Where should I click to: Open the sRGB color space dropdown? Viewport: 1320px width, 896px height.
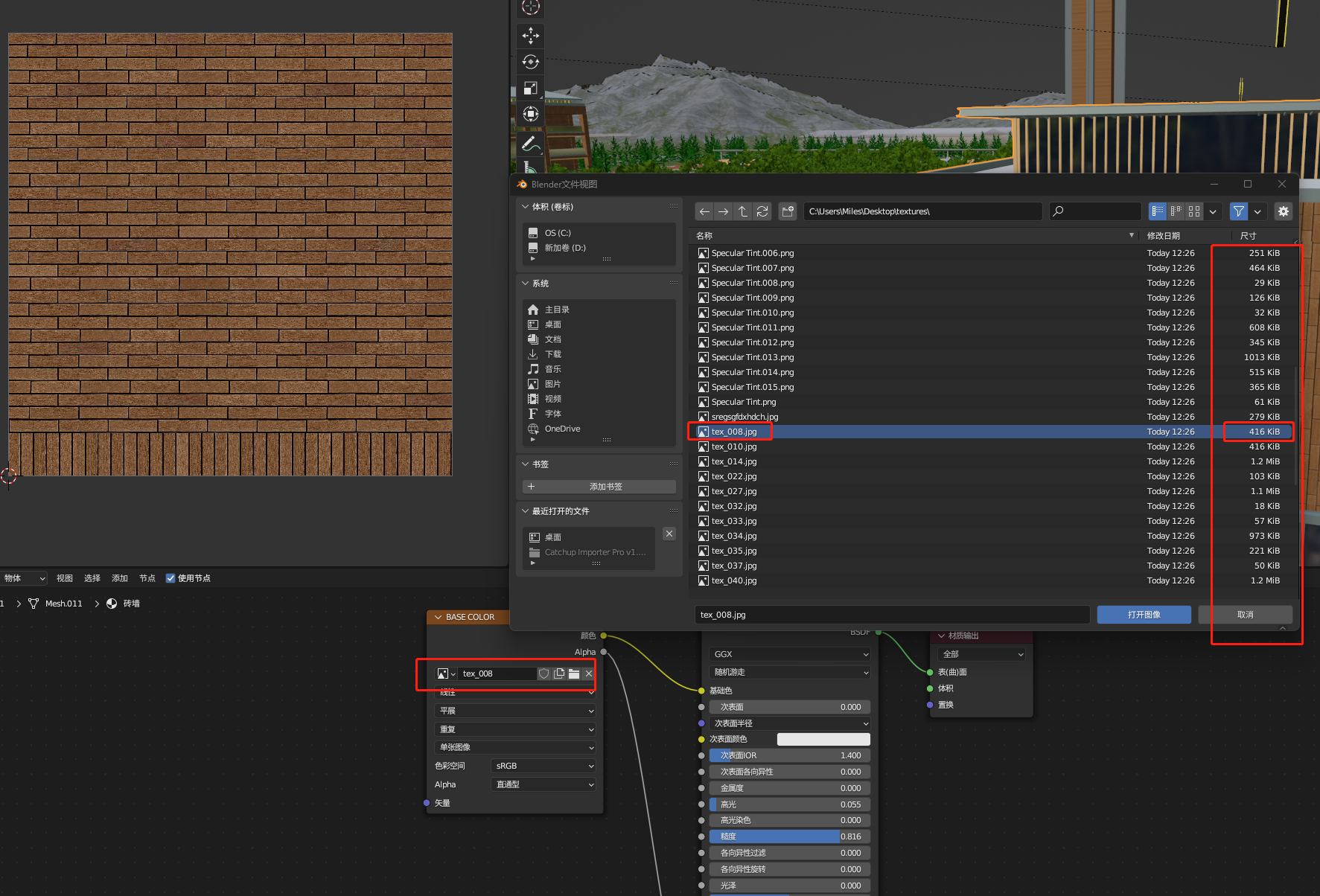tap(543, 766)
